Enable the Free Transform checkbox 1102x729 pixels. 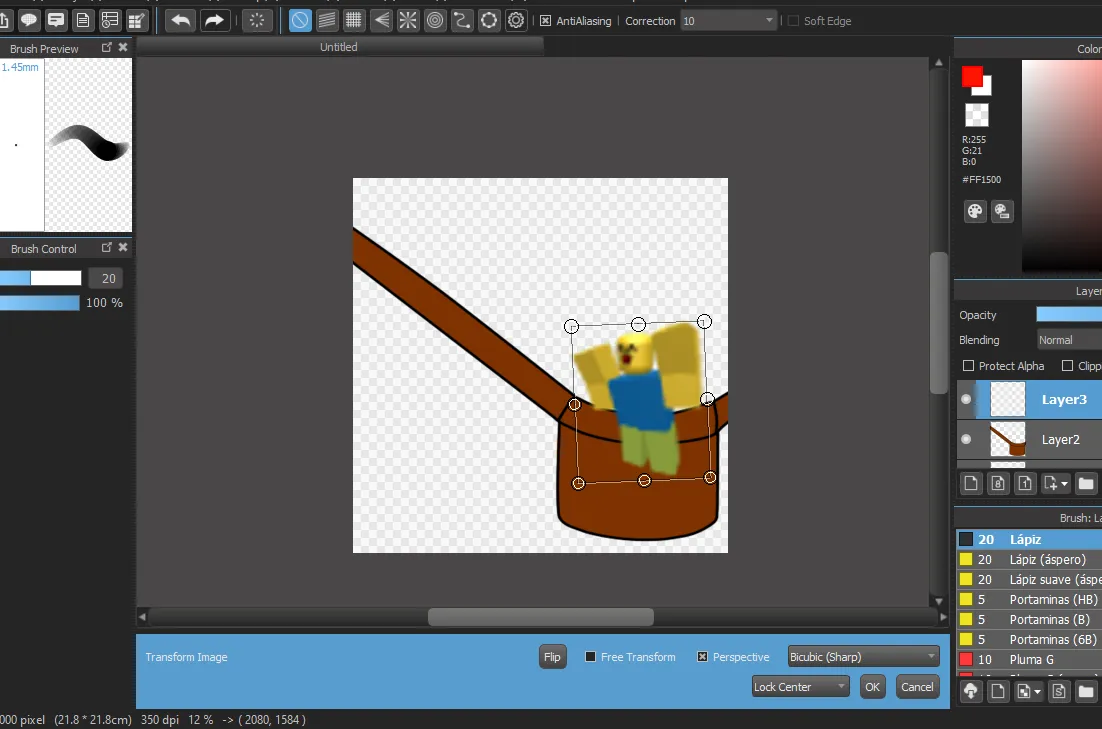[590, 657]
